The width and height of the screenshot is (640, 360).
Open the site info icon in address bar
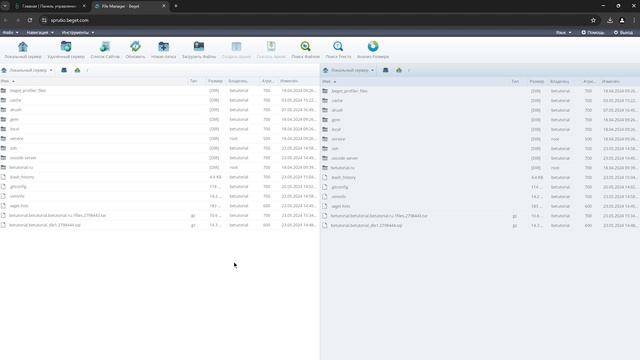tap(44, 20)
